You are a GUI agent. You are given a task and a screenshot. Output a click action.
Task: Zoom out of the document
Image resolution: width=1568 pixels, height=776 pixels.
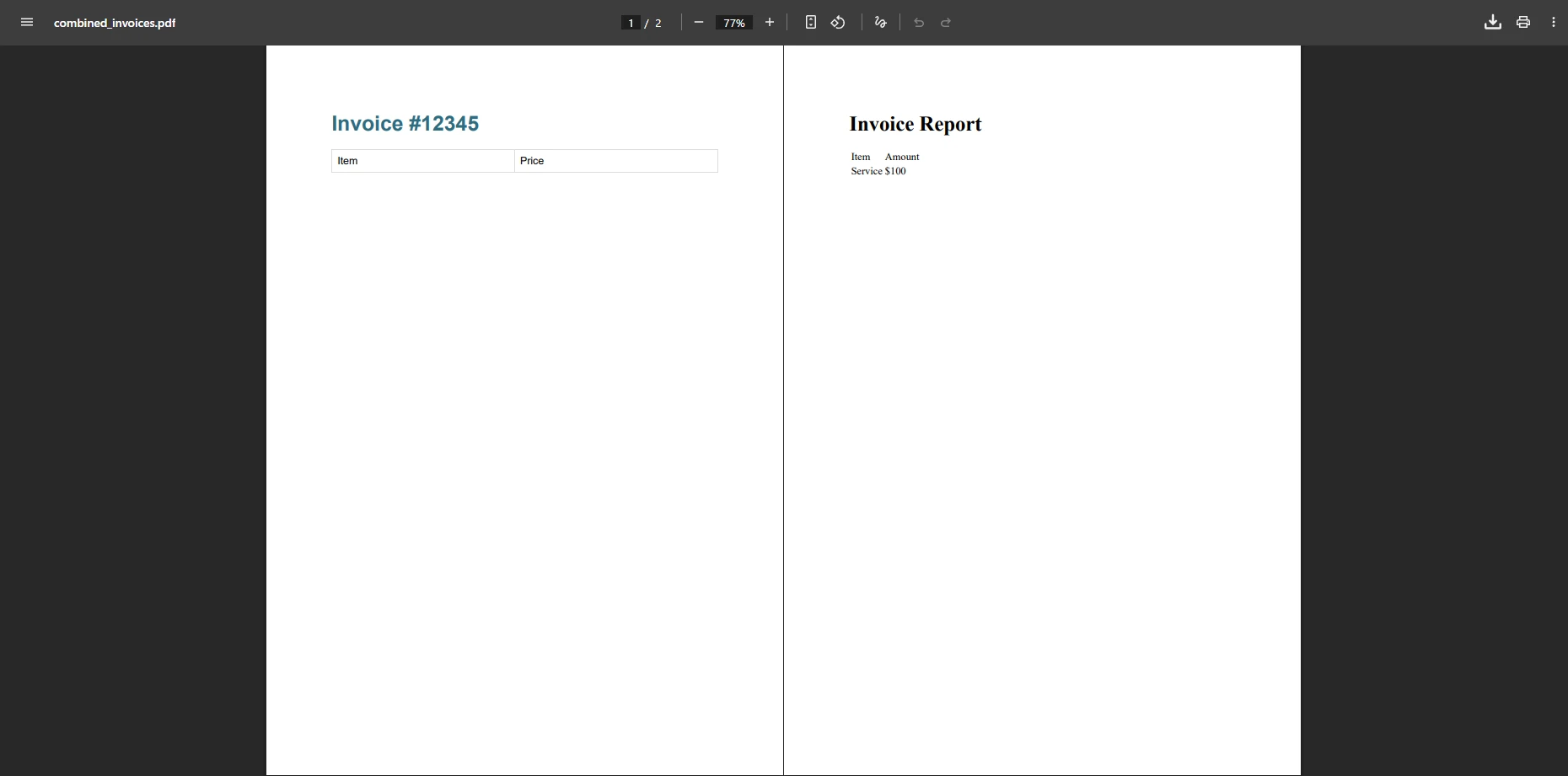[698, 23]
